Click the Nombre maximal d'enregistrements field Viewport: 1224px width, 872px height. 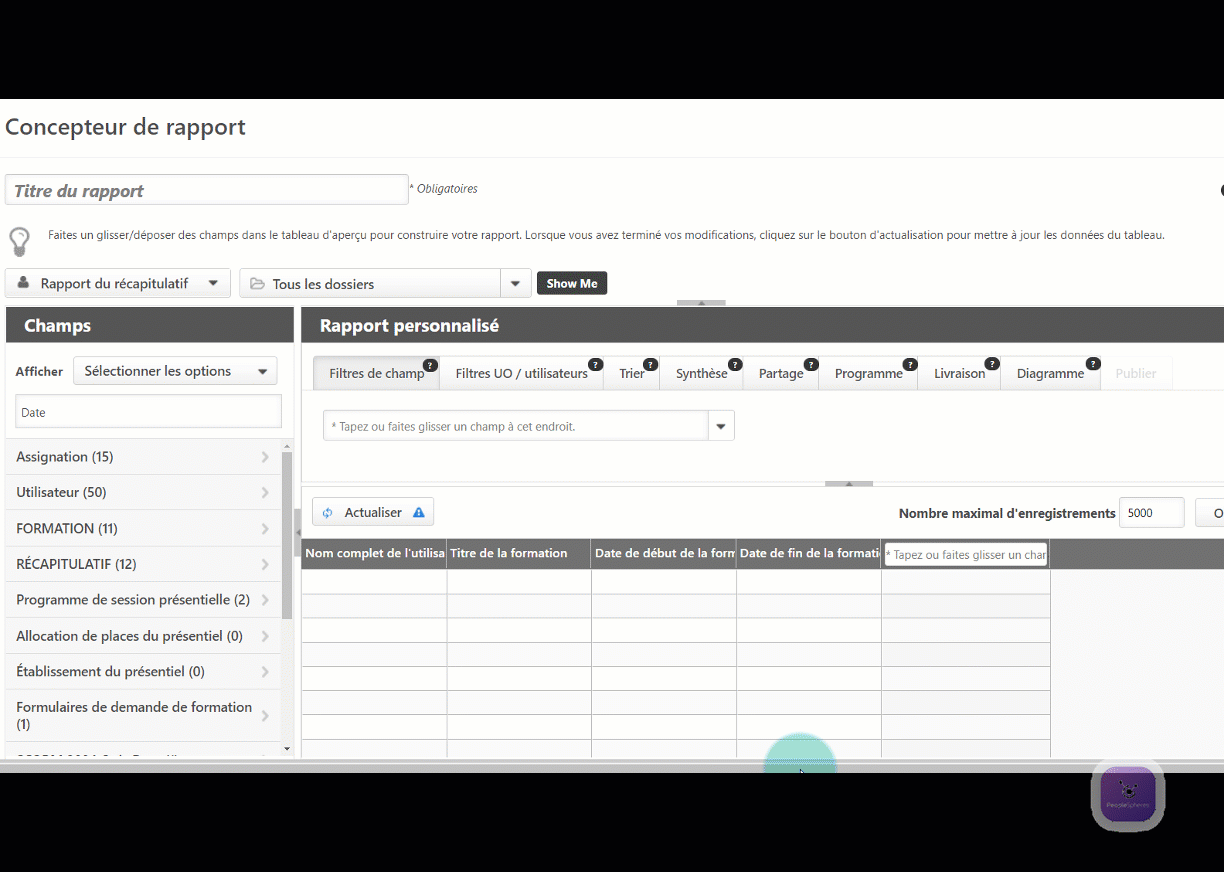pos(1151,513)
